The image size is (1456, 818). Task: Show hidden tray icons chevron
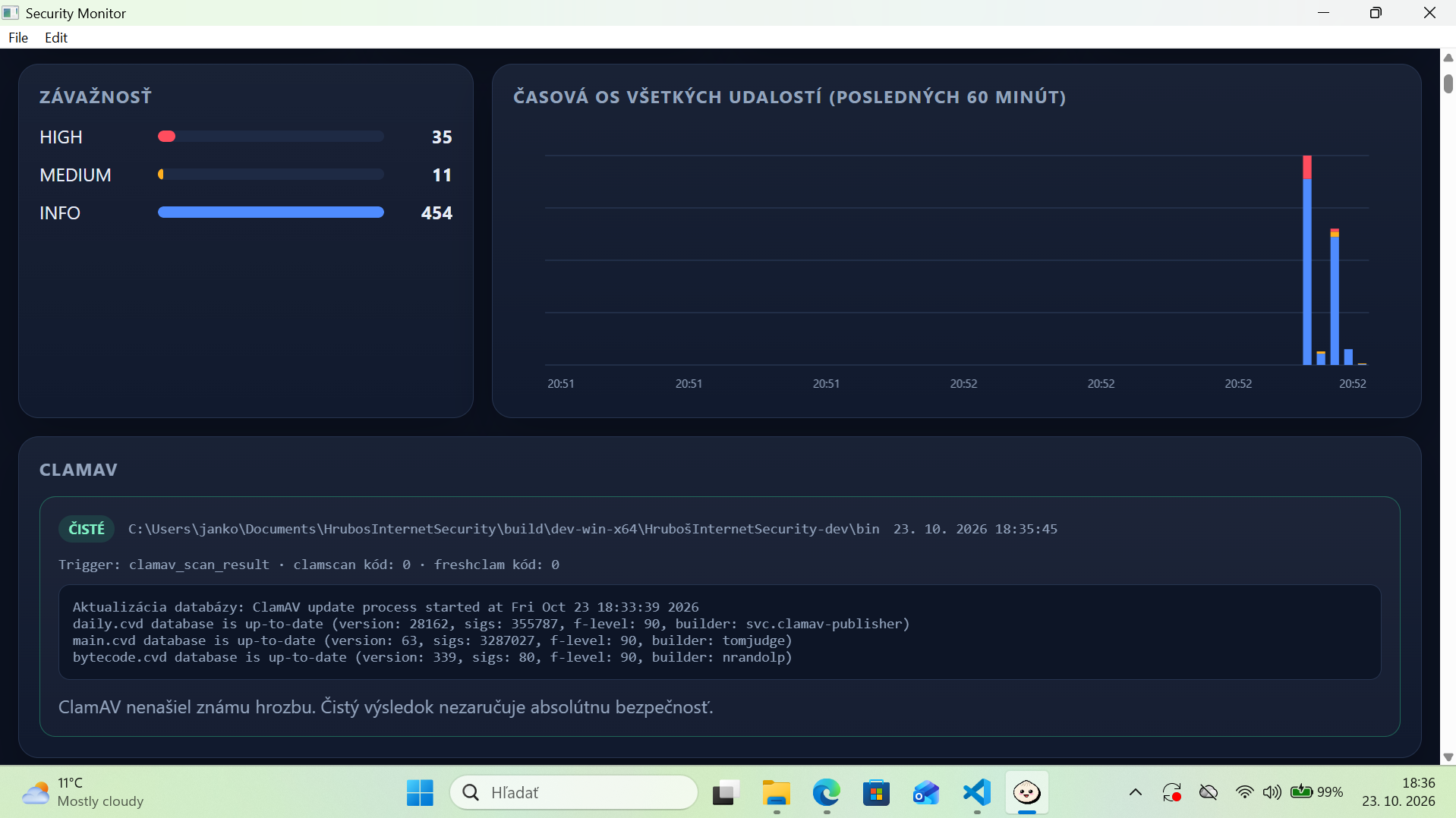(1136, 793)
